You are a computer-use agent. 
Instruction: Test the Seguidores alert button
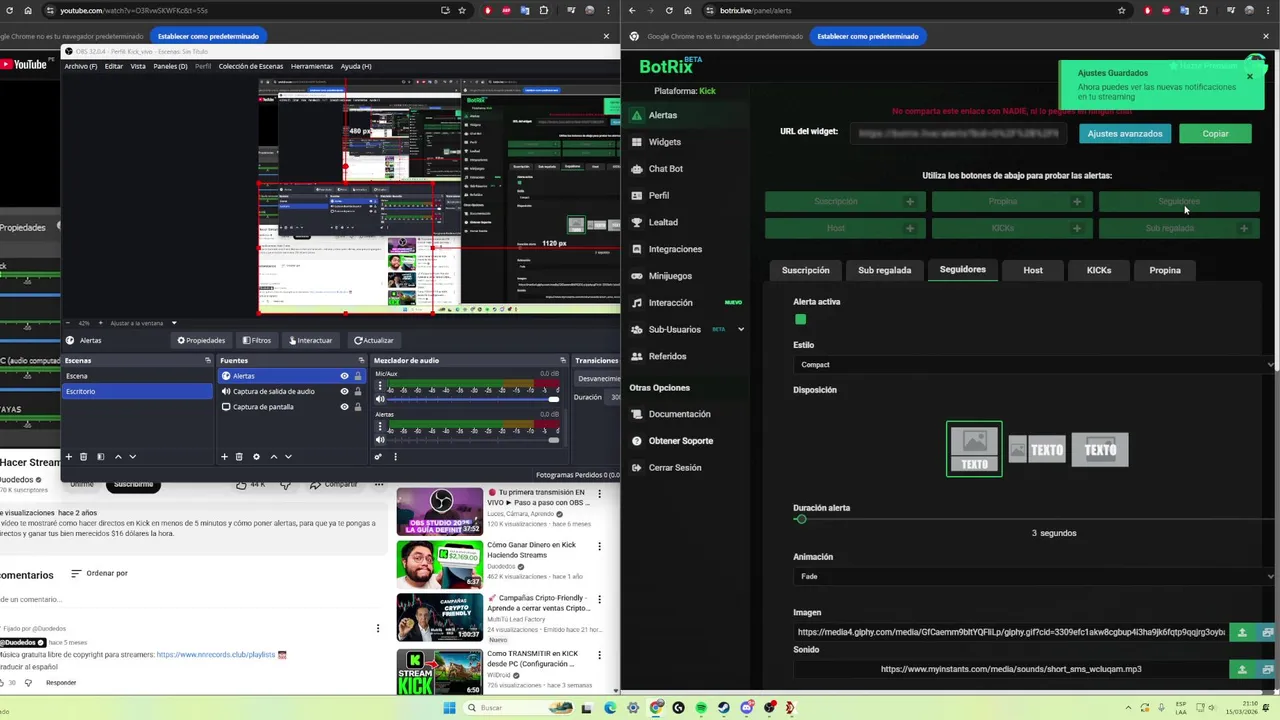tap(1179, 201)
